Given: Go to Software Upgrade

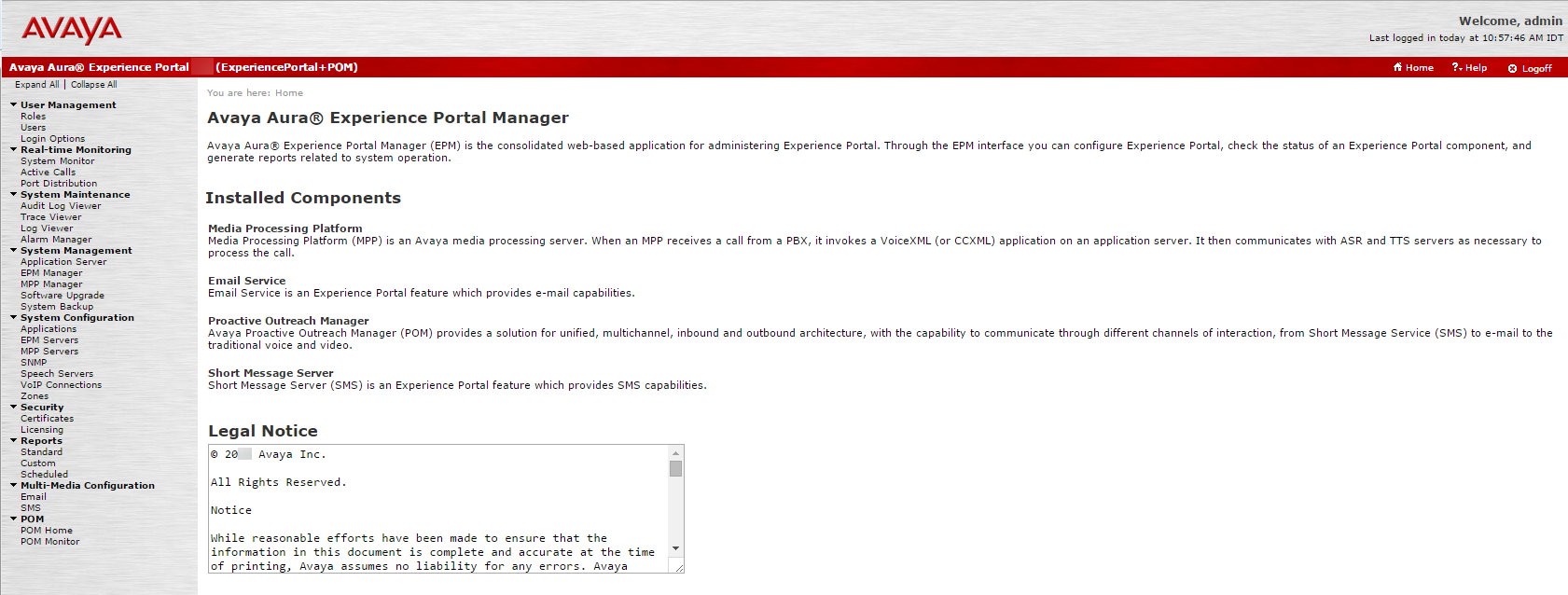Looking at the screenshot, I should click(62, 296).
